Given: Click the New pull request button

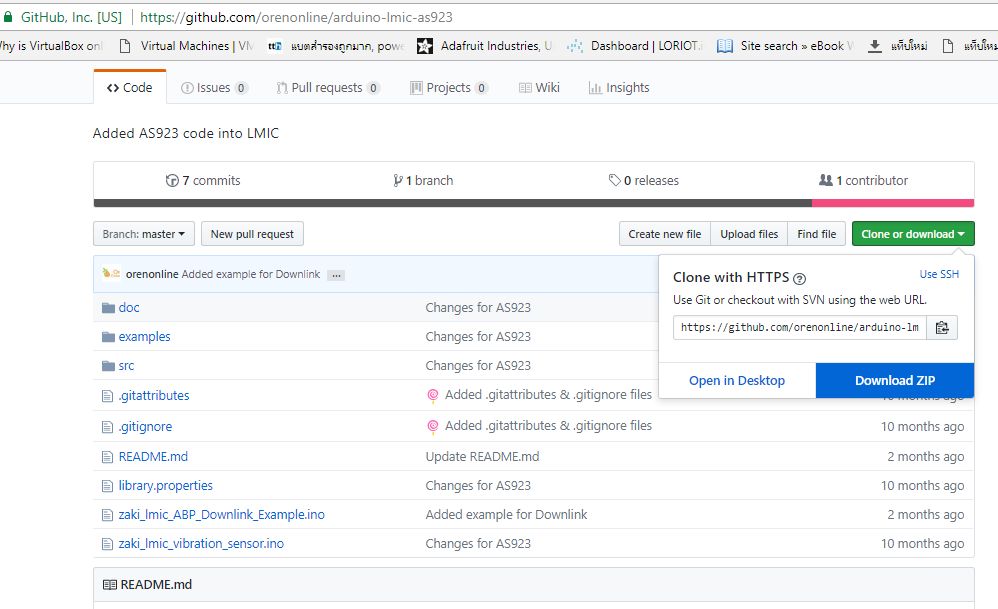Looking at the screenshot, I should pos(252,234).
